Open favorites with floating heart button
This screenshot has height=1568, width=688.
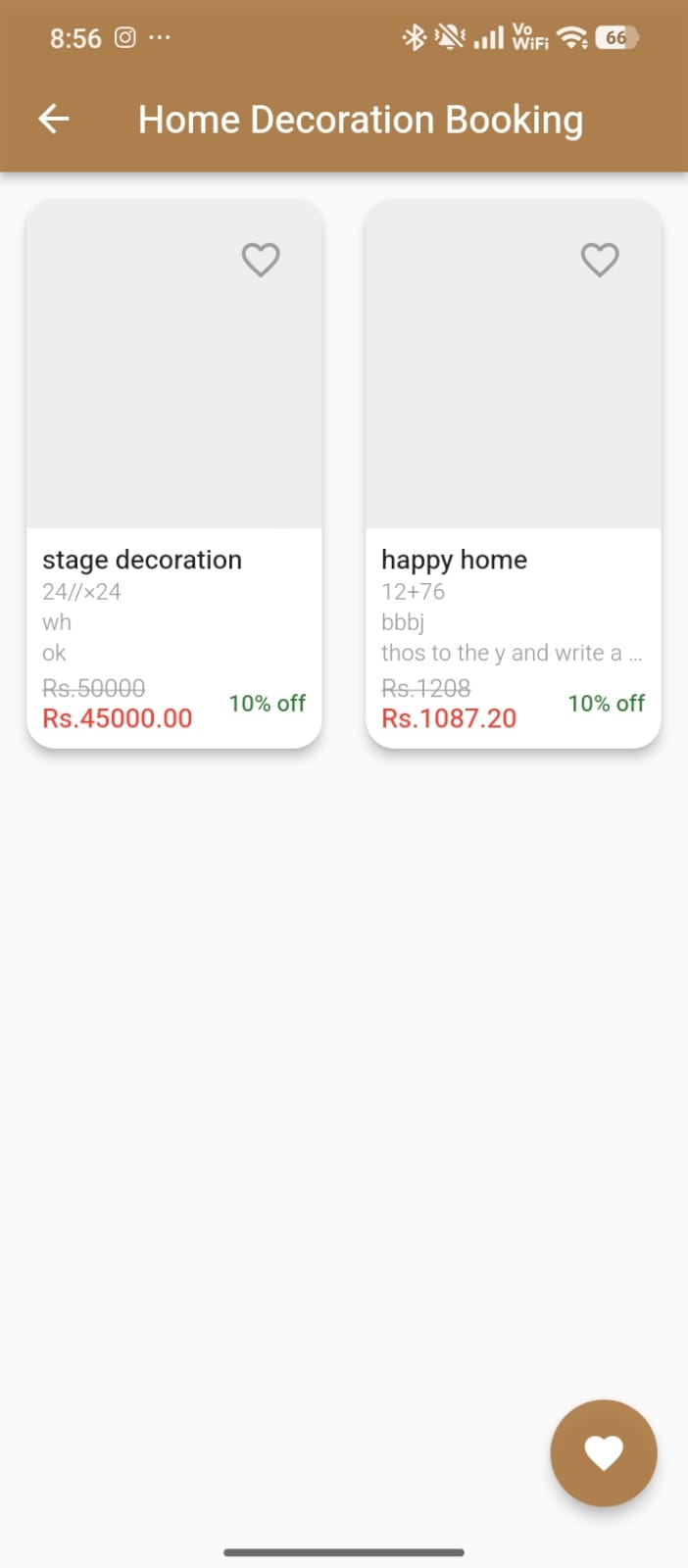[x=604, y=1452]
